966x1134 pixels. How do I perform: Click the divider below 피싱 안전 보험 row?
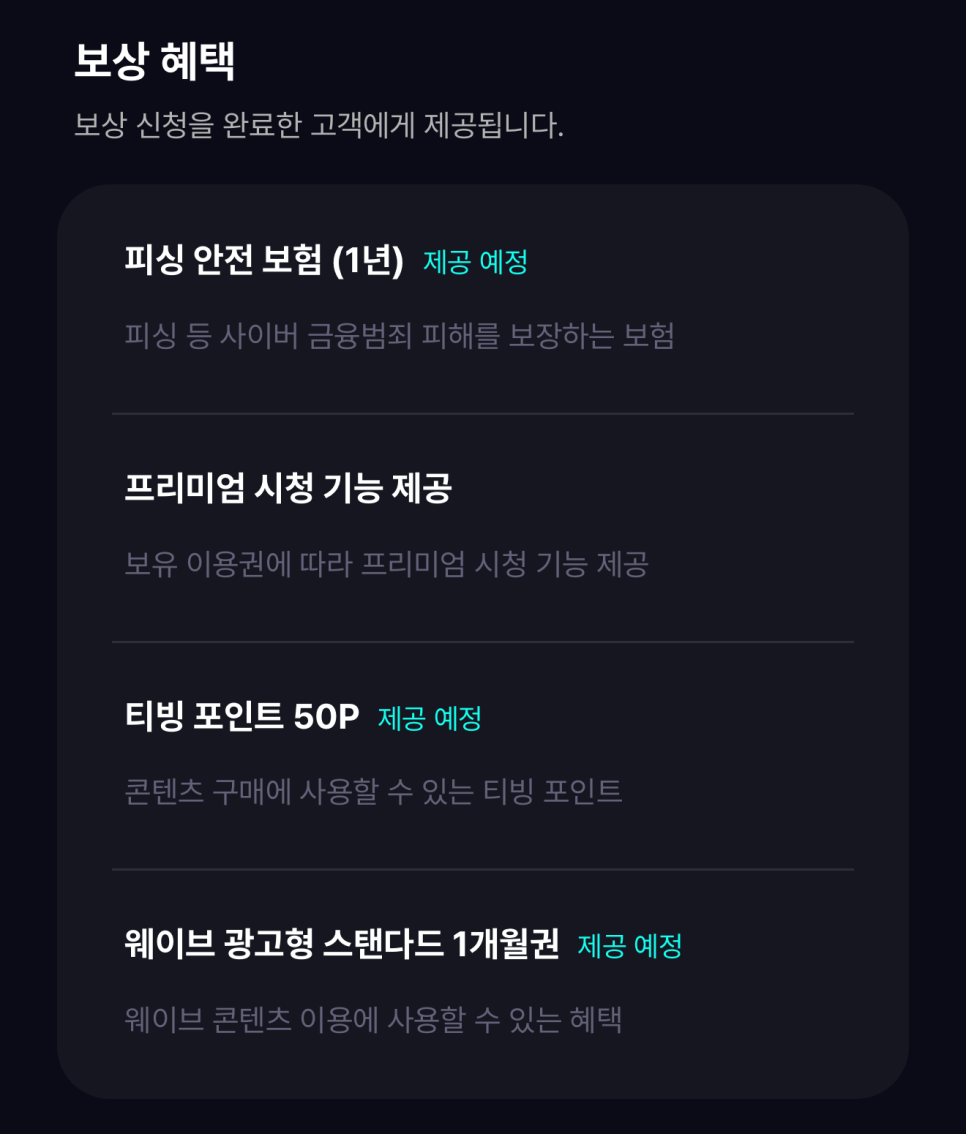tap(483, 414)
